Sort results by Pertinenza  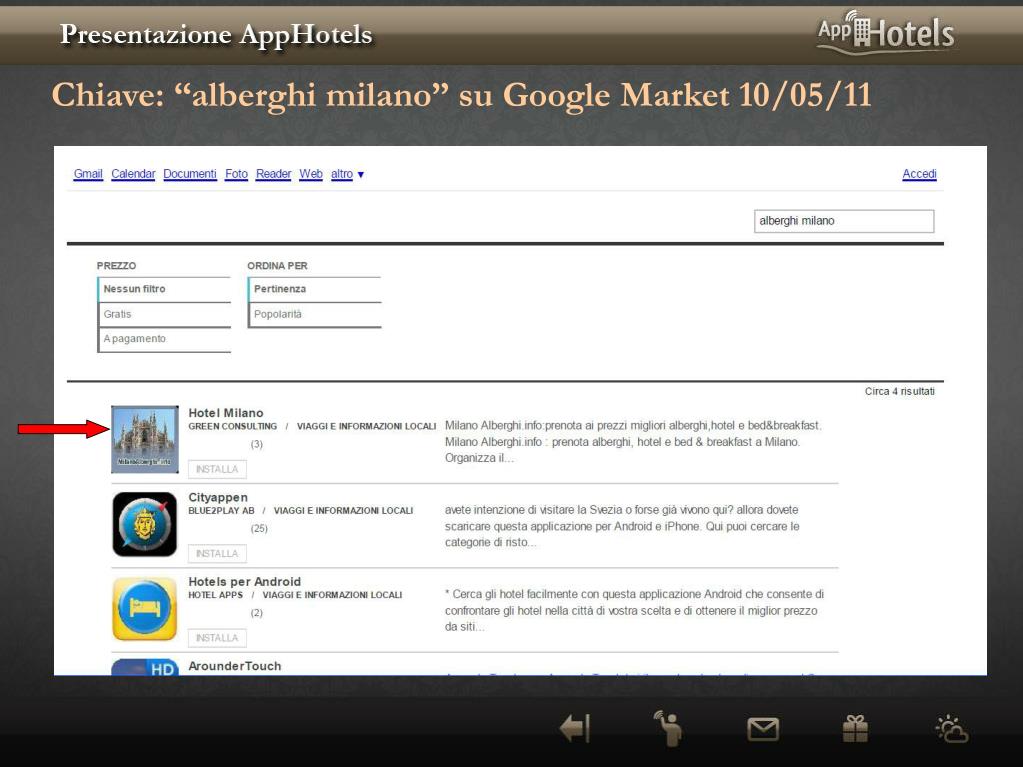[x=314, y=289]
